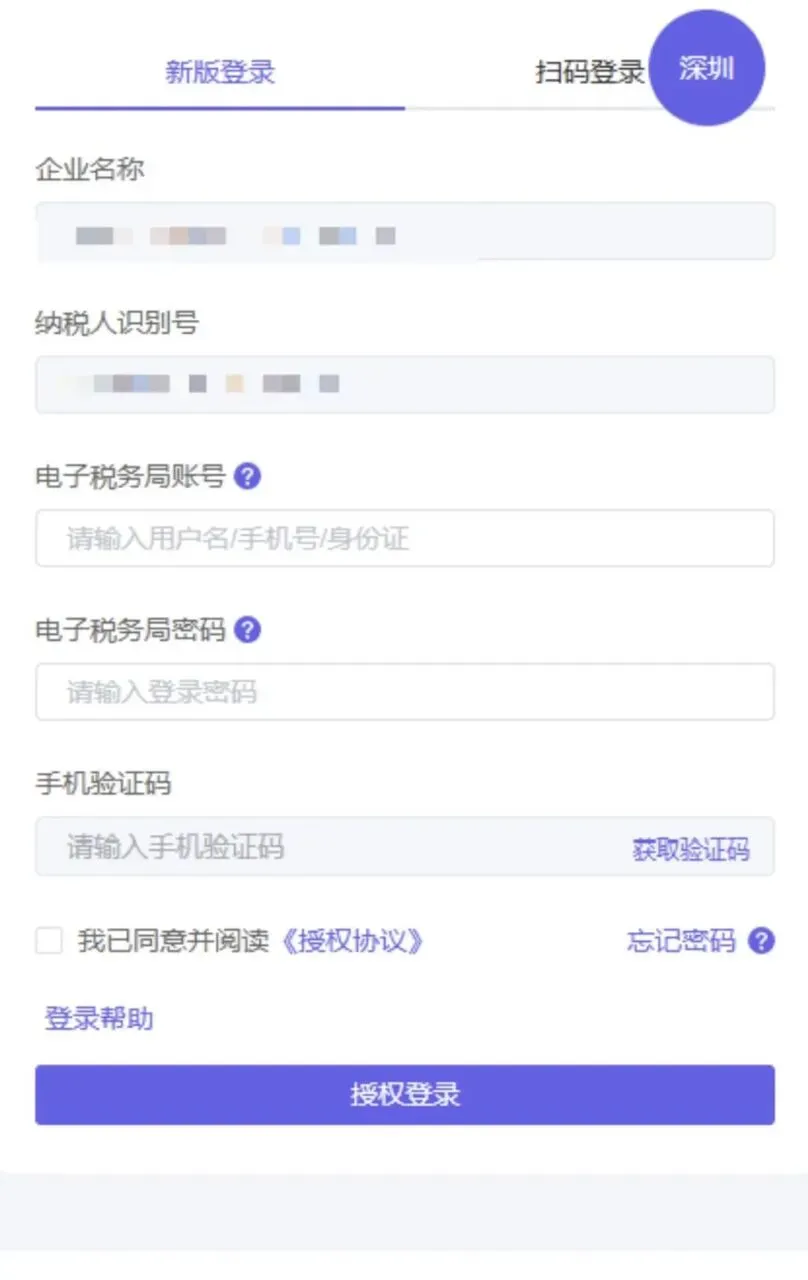Image resolution: width=808 pixels, height=1280 pixels.
Task: Click help icon beside 电子税务局密码
Action: (x=247, y=630)
